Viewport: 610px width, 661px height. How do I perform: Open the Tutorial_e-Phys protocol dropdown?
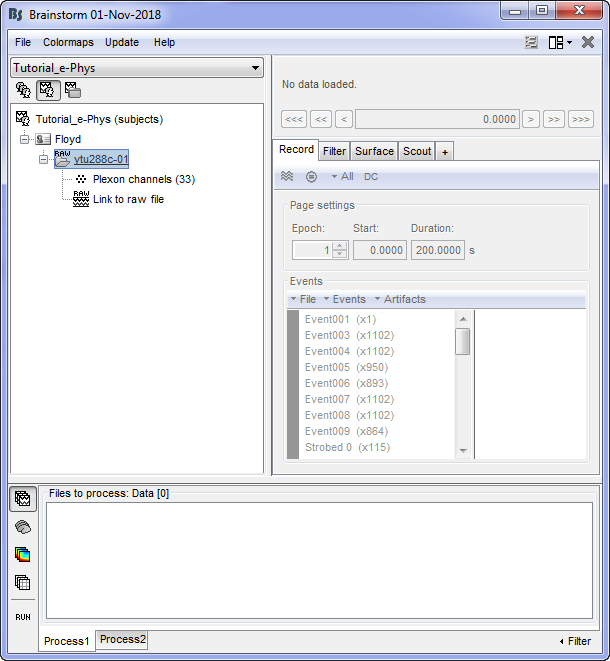(x=137, y=68)
